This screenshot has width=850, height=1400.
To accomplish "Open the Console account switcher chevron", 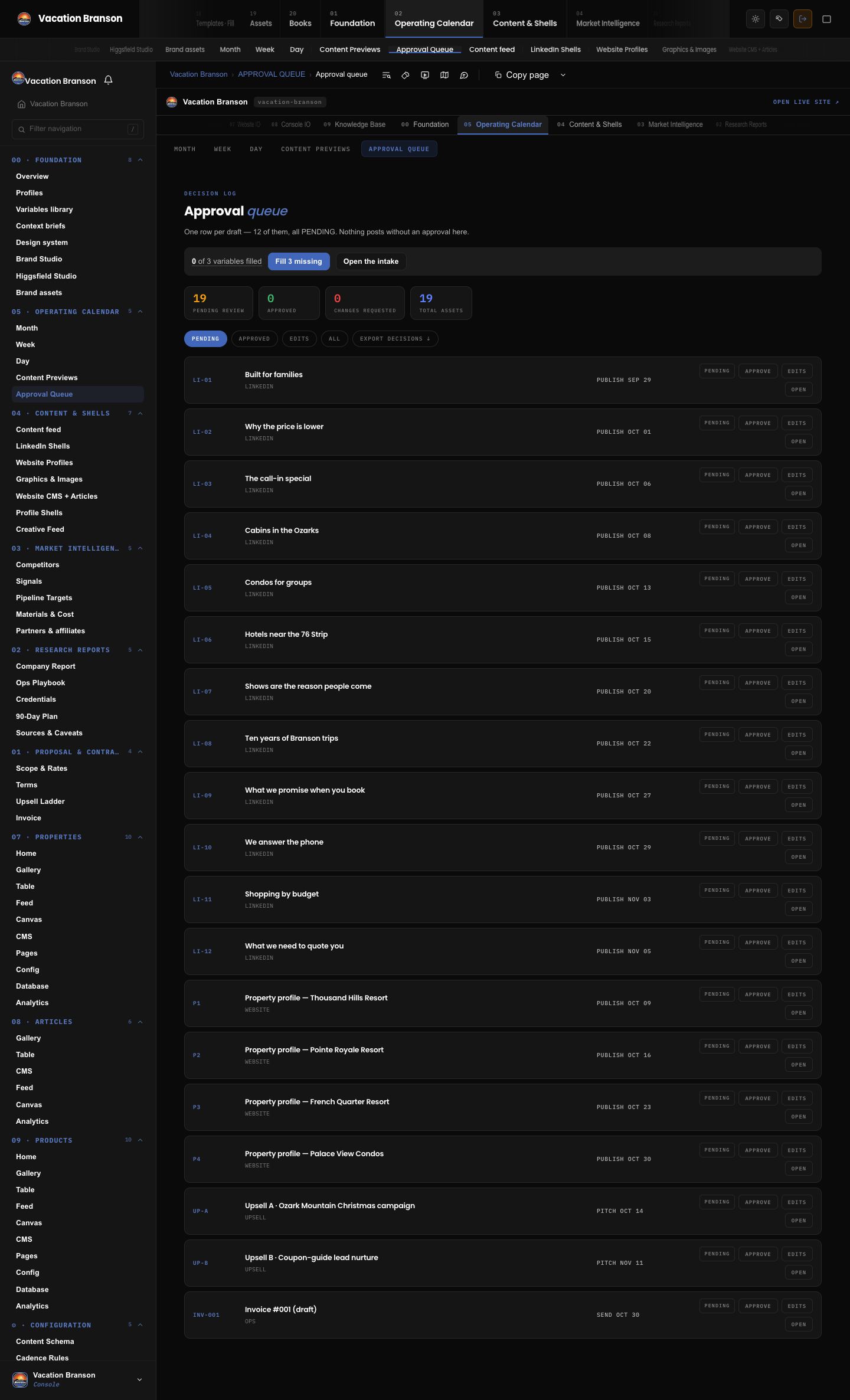I will point(139,1379).
